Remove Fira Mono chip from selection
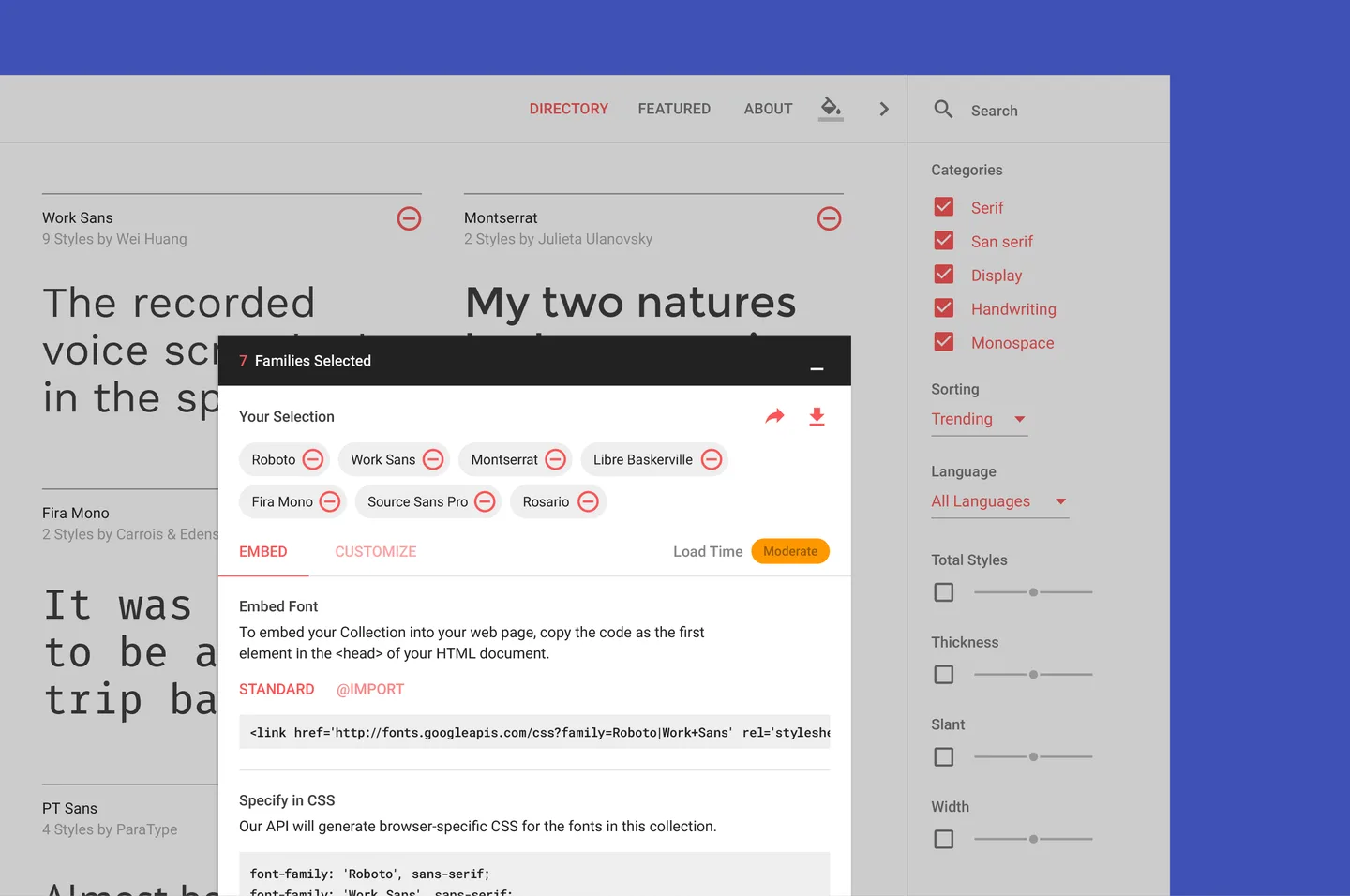1350x896 pixels. pos(330,501)
